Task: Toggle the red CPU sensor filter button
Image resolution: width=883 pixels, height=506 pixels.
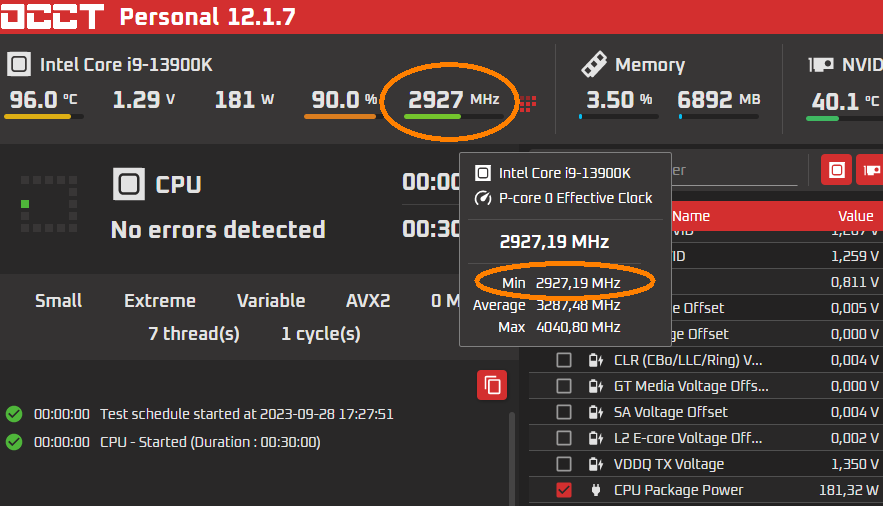Action: tap(837, 170)
